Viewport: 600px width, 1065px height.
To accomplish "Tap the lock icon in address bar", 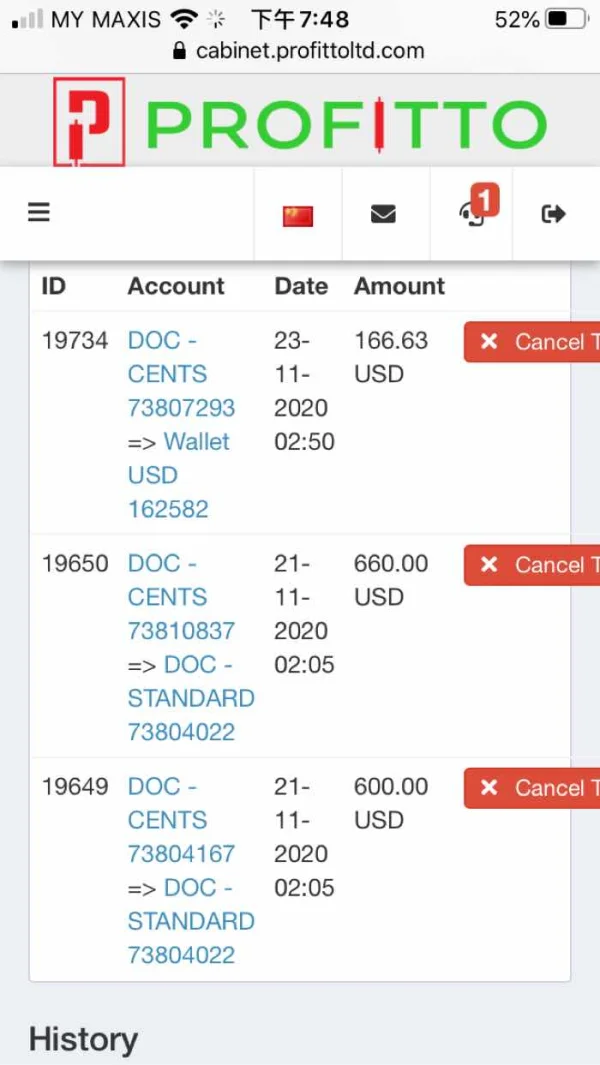I will pos(180,51).
